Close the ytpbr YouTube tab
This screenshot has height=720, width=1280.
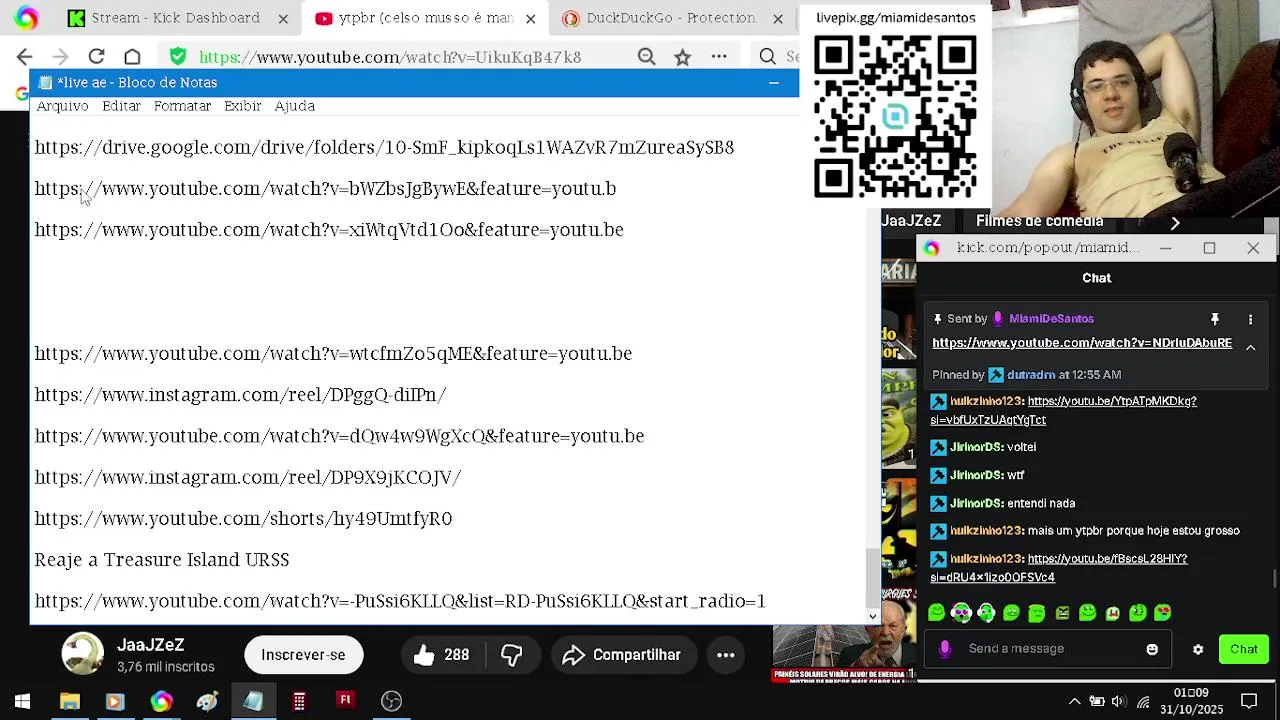coord(531,18)
